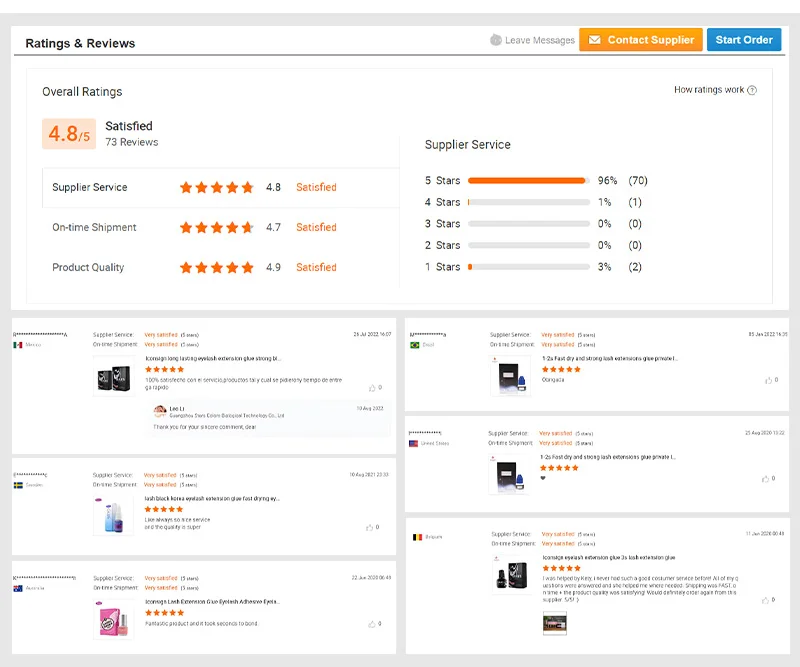This screenshot has width=800, height=667.
Task: Click the Leave Messages chat bubble icon
Action: [x=496, y=40]
